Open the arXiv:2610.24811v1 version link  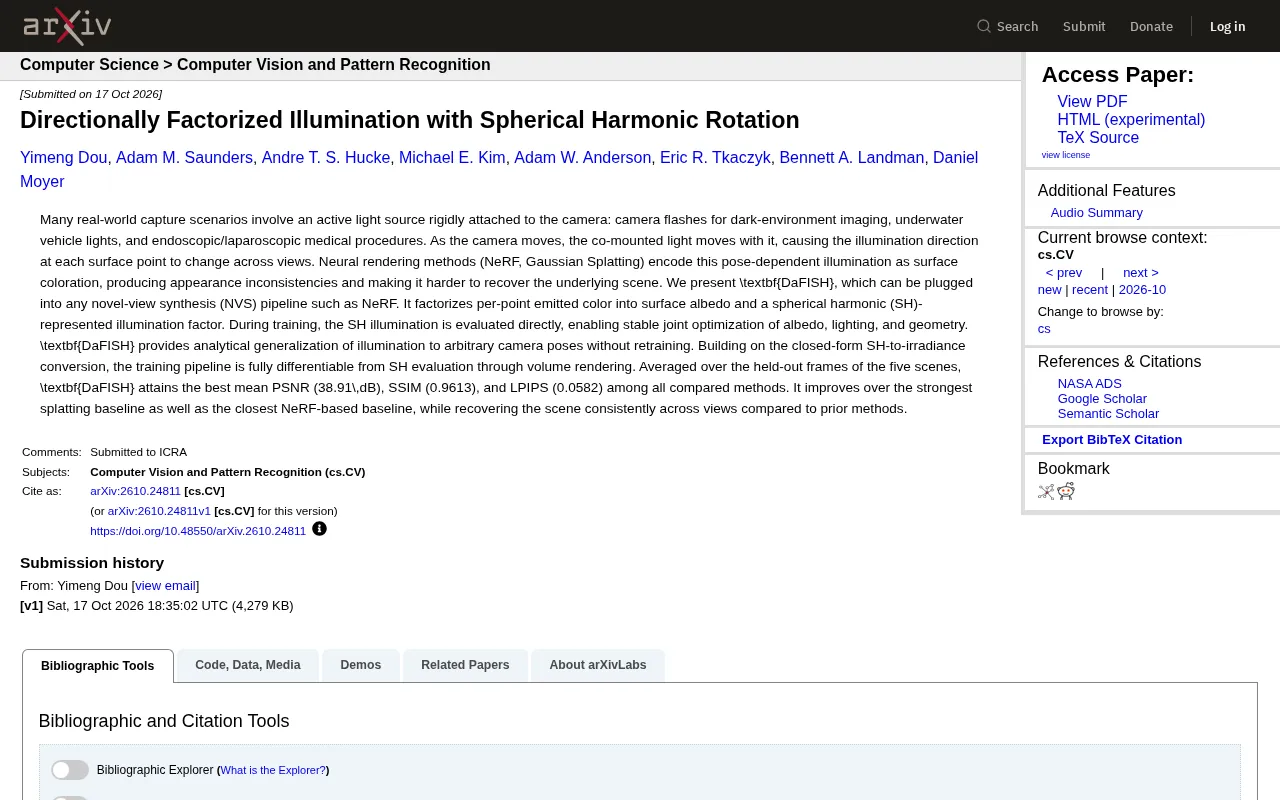pos(159,511)
